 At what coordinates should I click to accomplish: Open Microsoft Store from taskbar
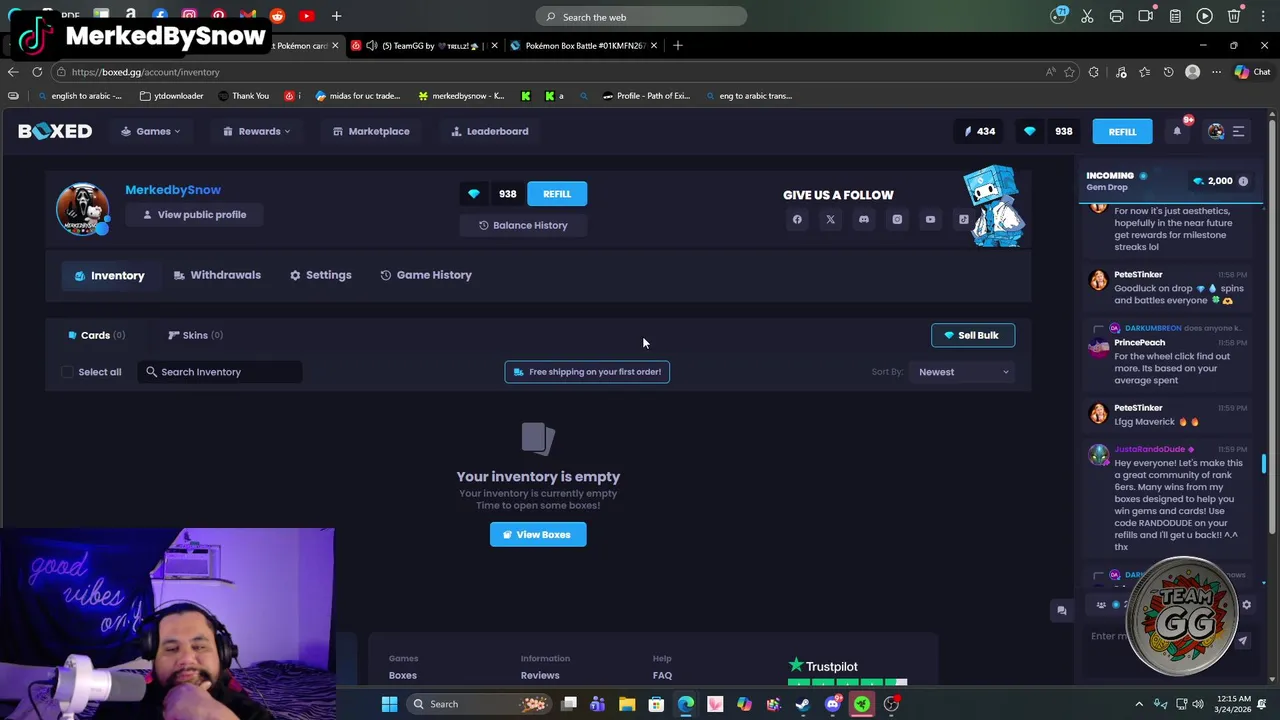[656, 704]
